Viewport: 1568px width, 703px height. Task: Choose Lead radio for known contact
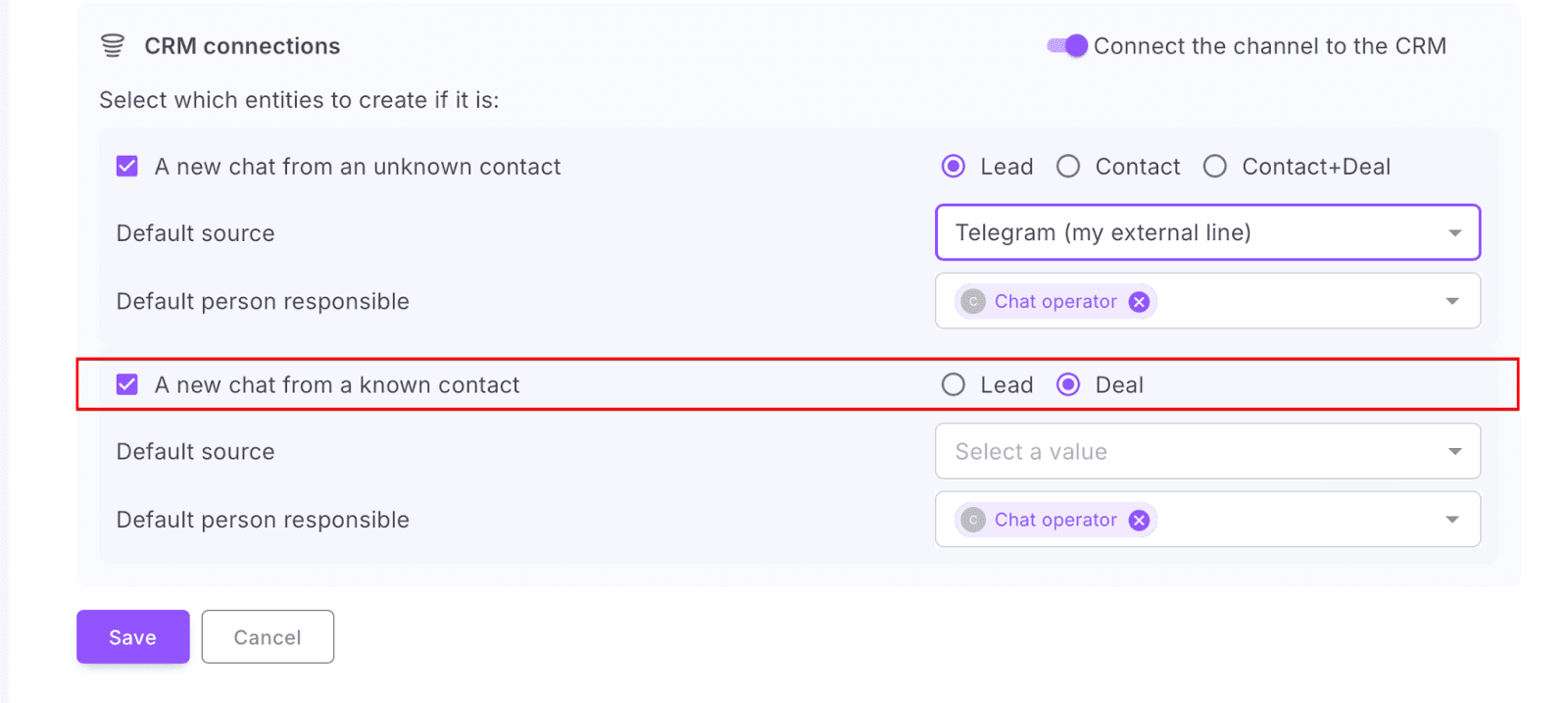[x=954, y=385]
